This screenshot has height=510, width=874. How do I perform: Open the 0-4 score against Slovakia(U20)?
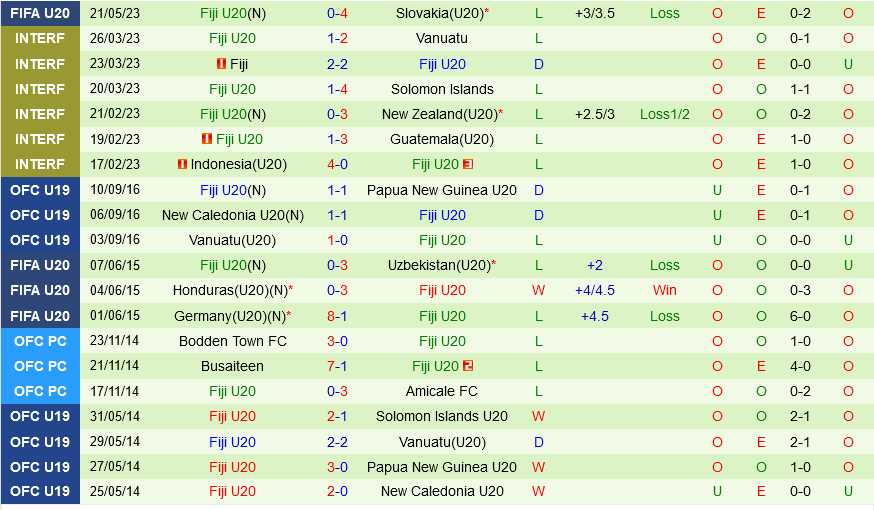pos(337,13)
